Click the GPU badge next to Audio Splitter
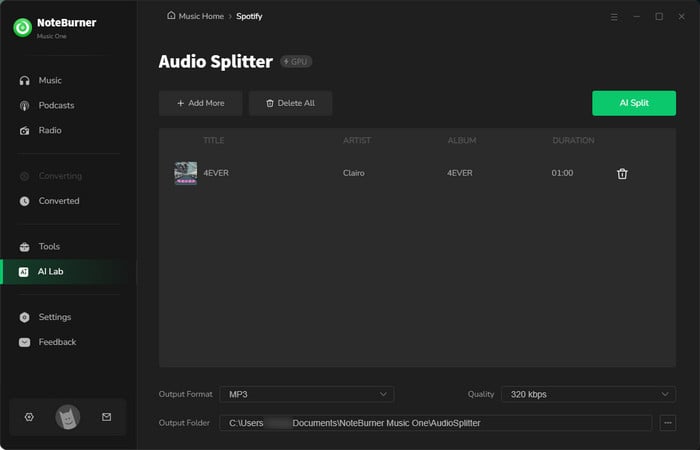The image size is (700, 450). 296,62
